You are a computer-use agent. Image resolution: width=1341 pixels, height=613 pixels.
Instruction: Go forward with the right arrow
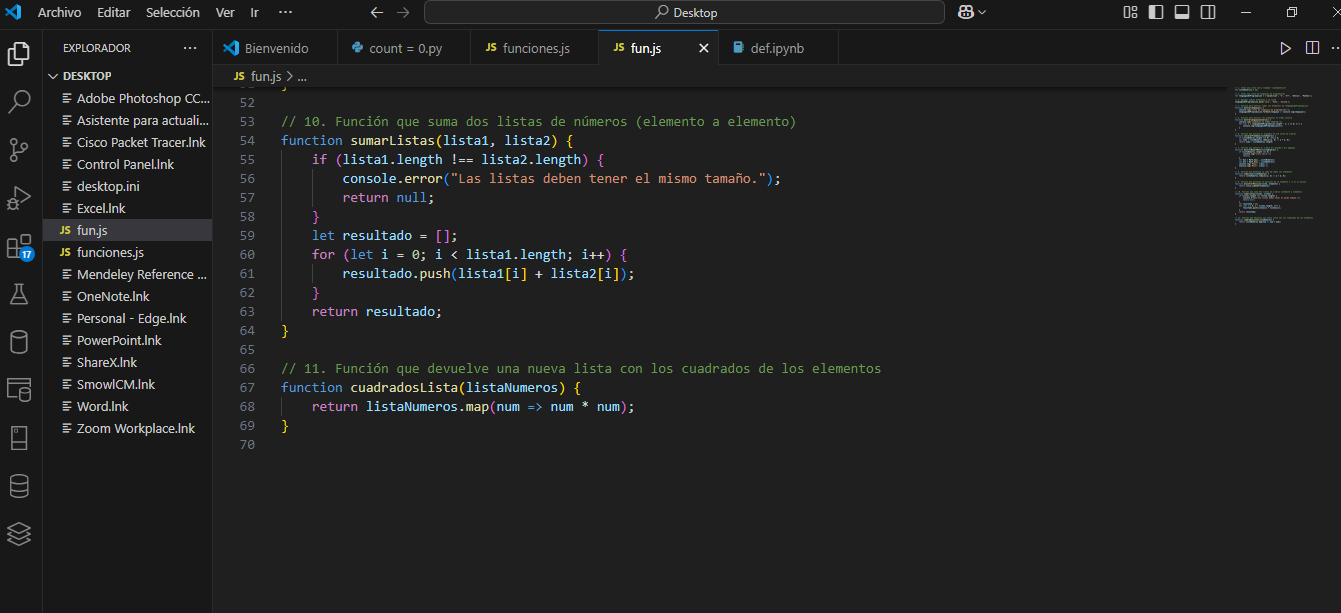click(x=403, y=13)
